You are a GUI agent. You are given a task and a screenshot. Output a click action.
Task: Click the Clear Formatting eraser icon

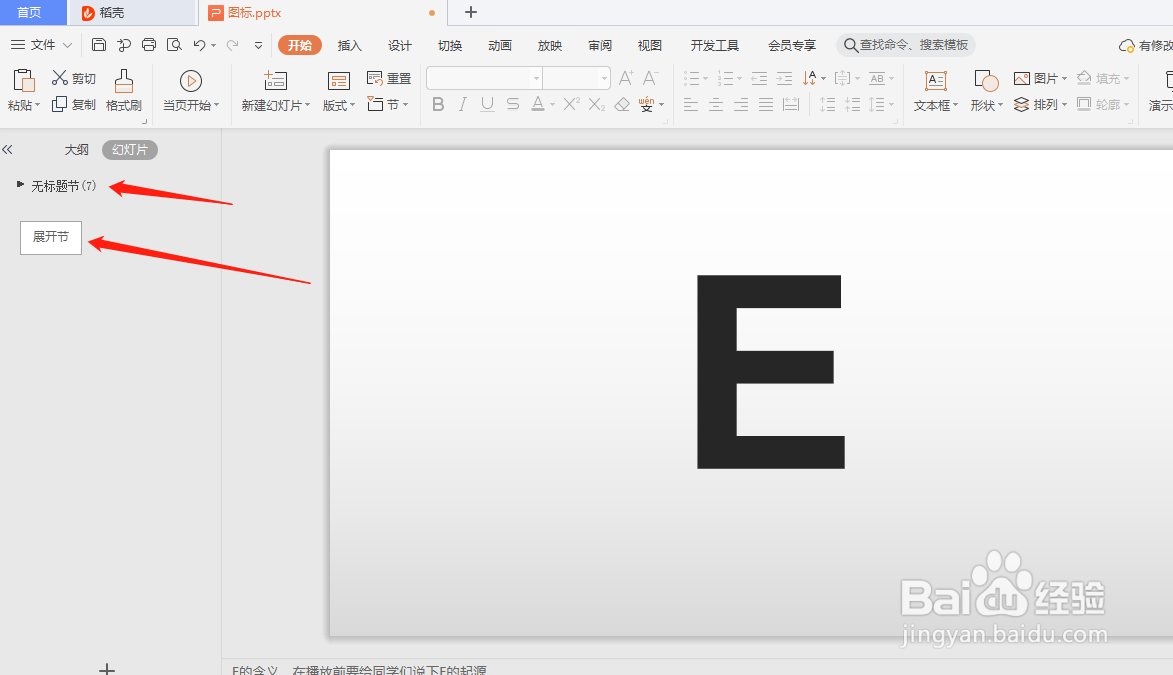(622, 104)
